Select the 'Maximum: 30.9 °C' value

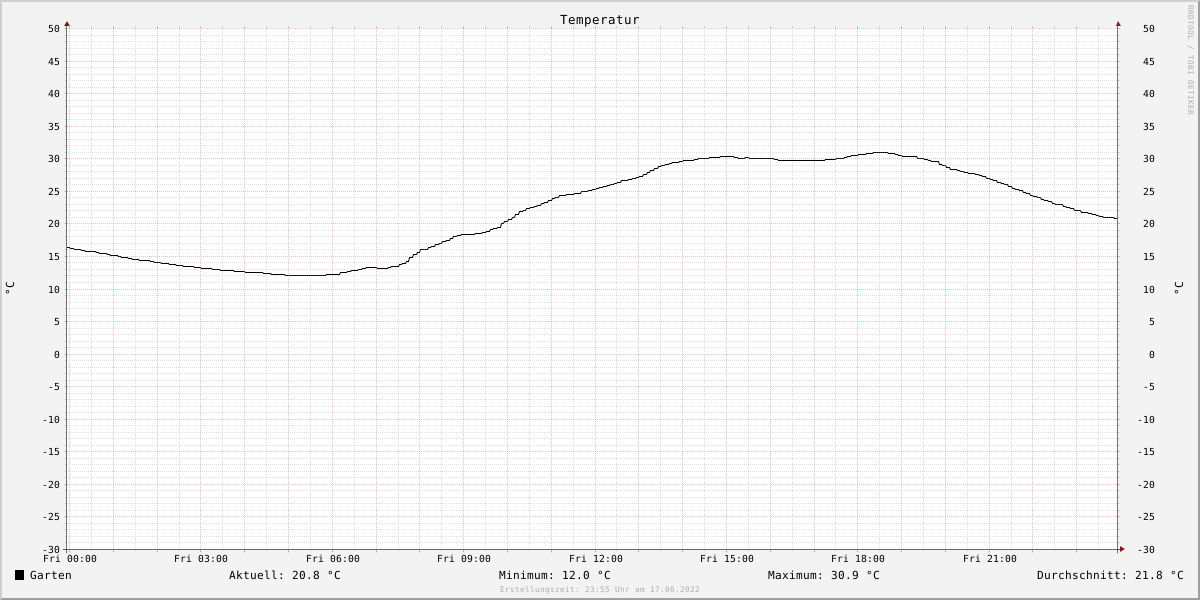(823, 575)
